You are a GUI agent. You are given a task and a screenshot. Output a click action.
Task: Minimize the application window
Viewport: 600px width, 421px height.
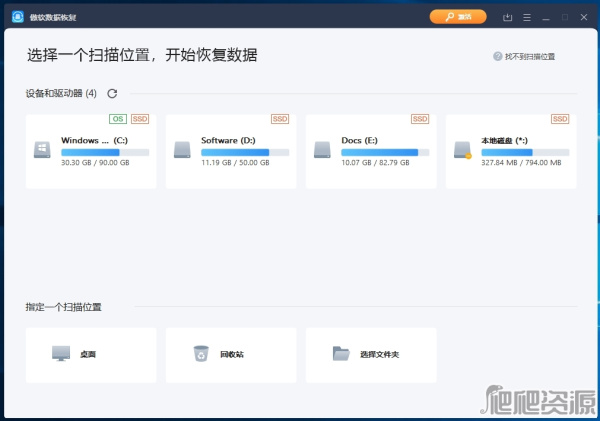point(546,18)
